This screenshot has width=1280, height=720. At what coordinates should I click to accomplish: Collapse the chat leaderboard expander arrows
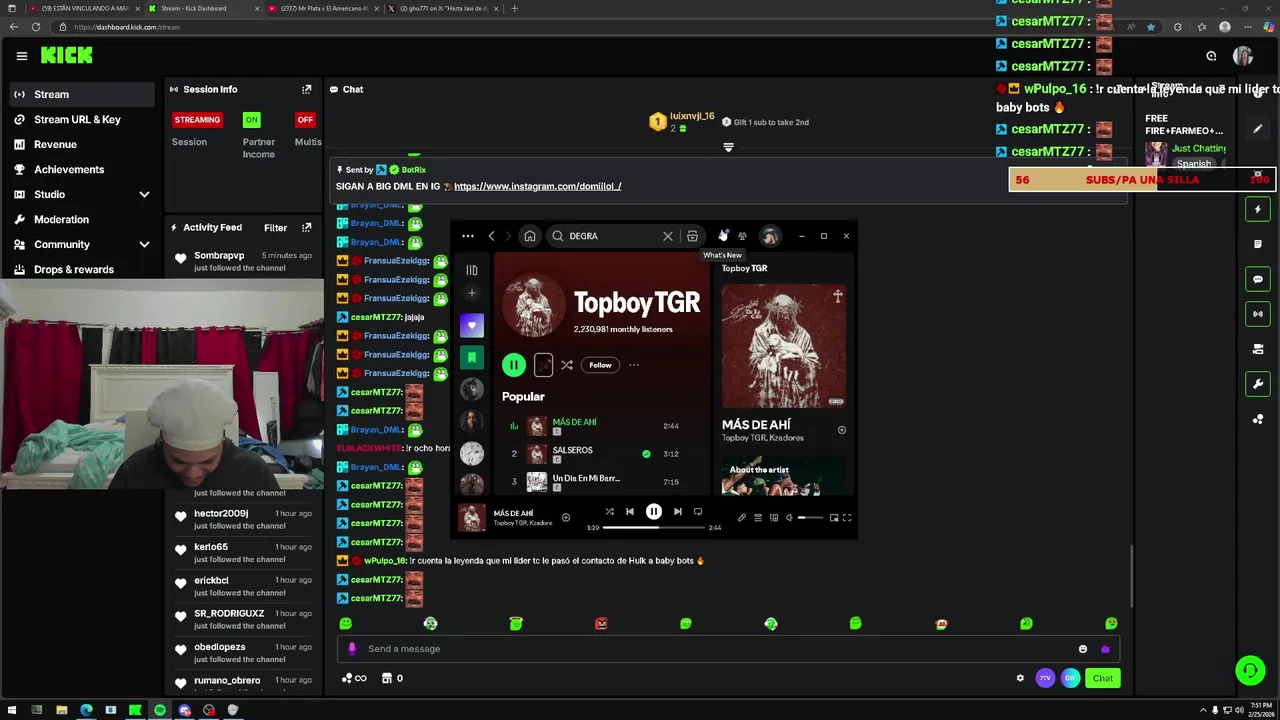click(728, 147)
